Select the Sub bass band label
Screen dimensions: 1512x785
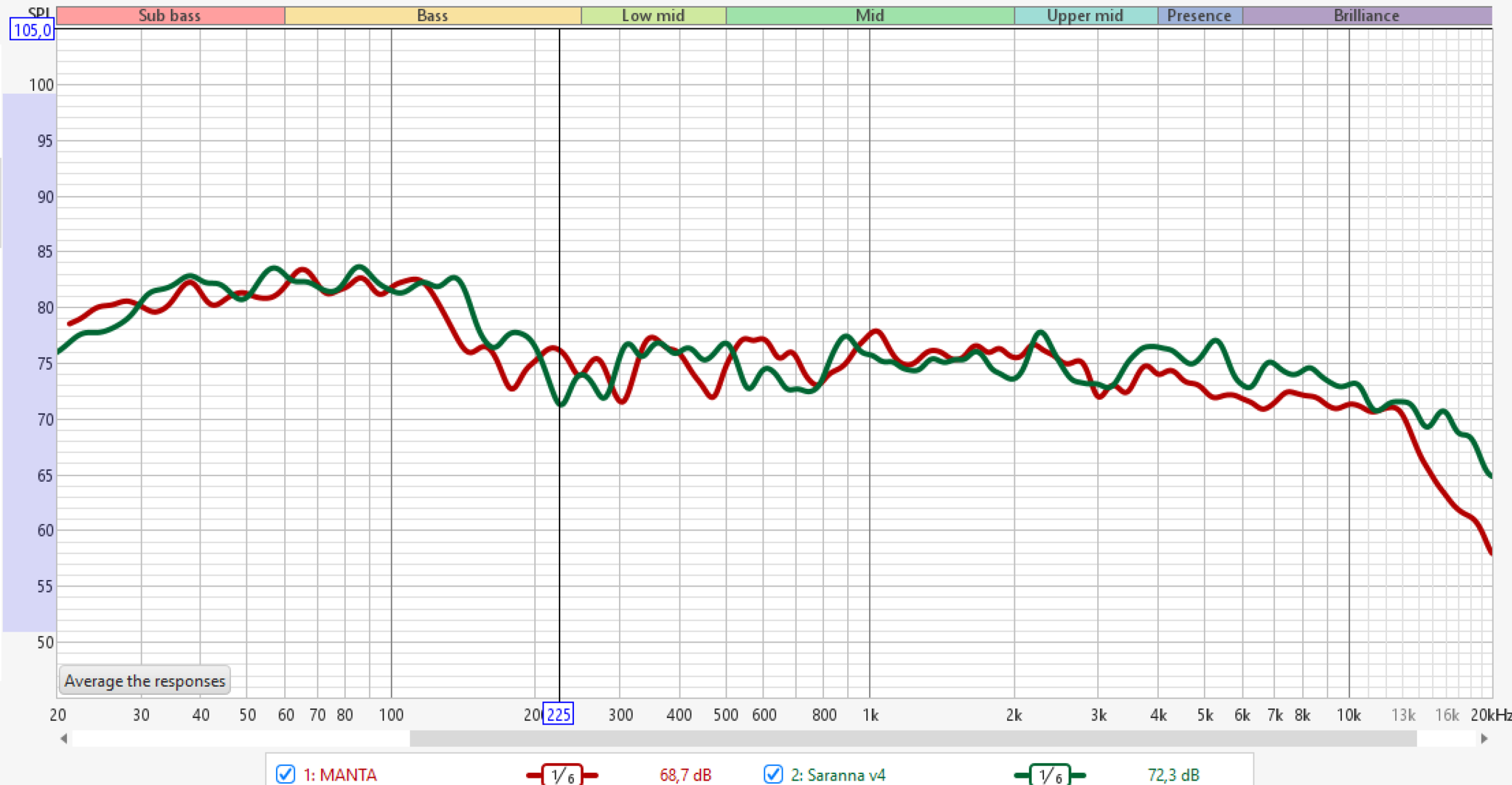point(170,15)
